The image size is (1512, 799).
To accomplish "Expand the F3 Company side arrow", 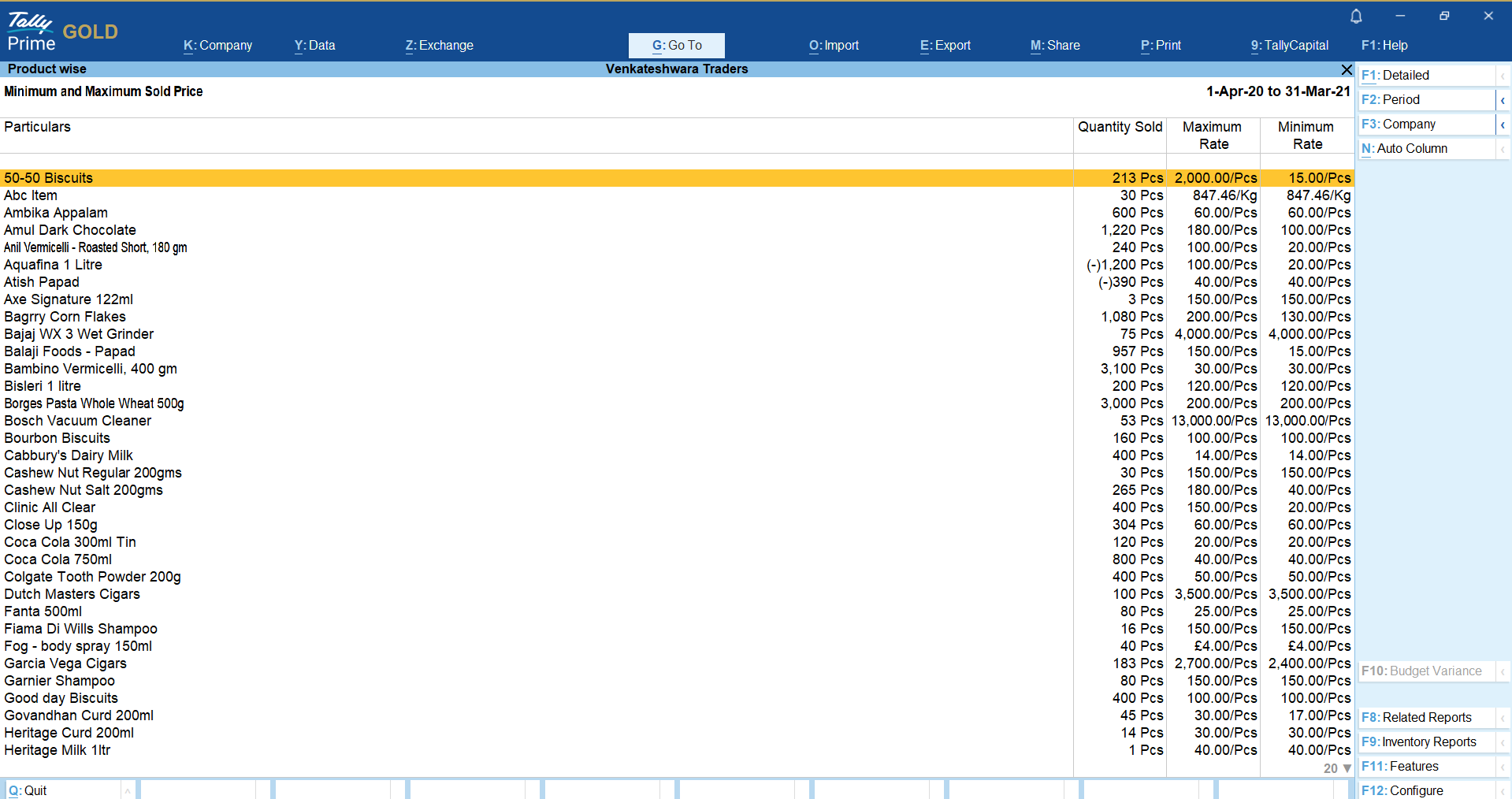I will (1503, 124).
